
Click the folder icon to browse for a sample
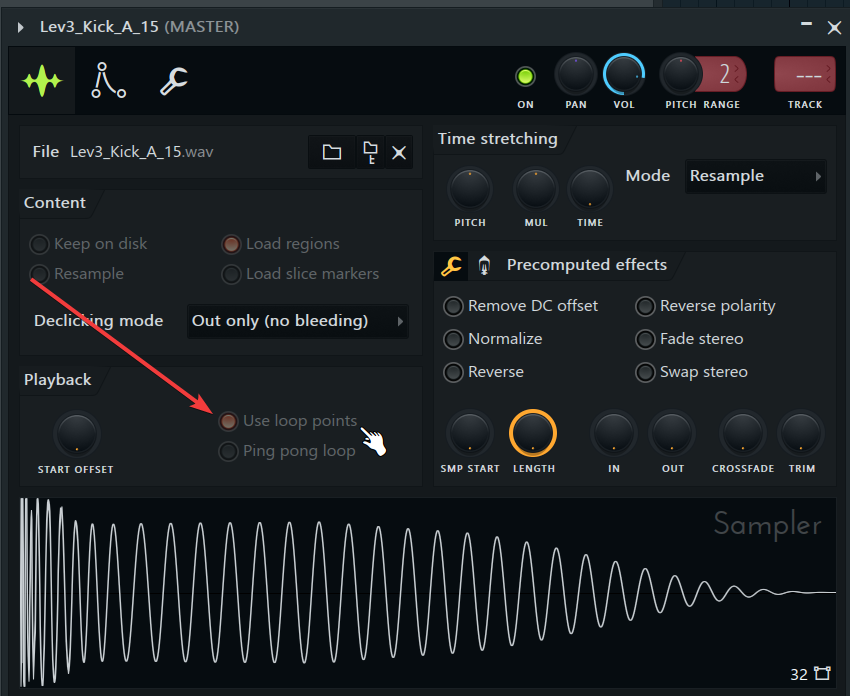point(331,152)
